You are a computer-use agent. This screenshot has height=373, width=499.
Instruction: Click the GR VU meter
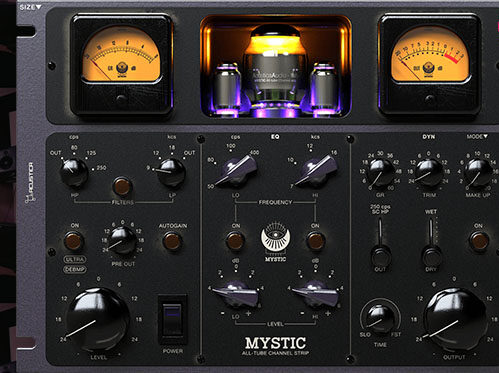click(121, 63)
